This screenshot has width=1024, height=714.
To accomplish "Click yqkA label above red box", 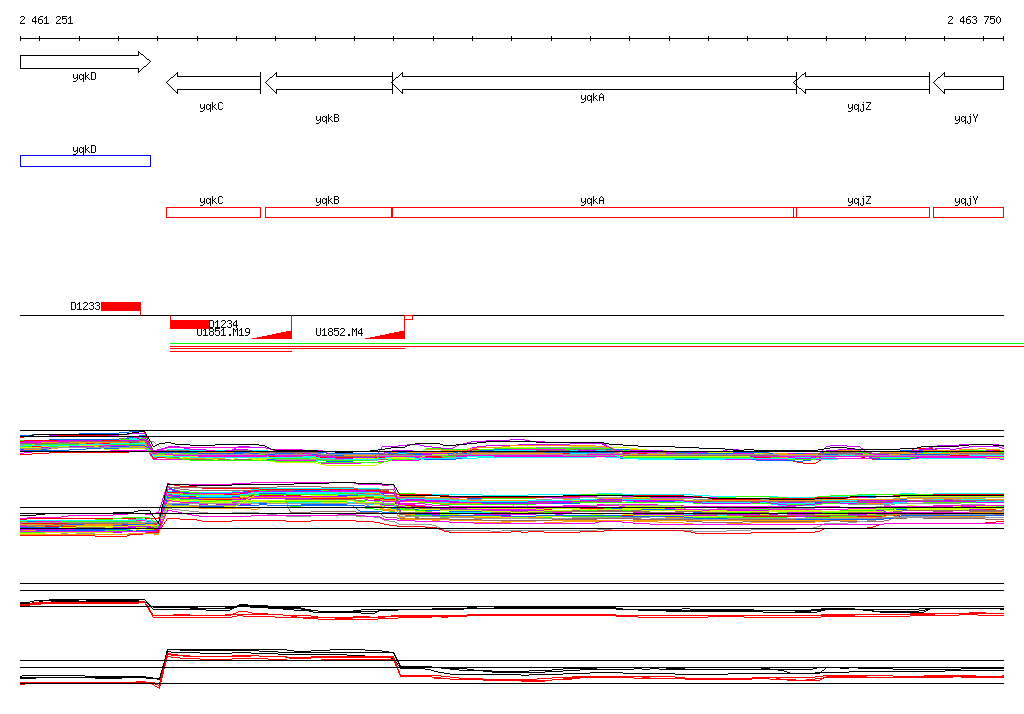I will [x=592, y=201].
